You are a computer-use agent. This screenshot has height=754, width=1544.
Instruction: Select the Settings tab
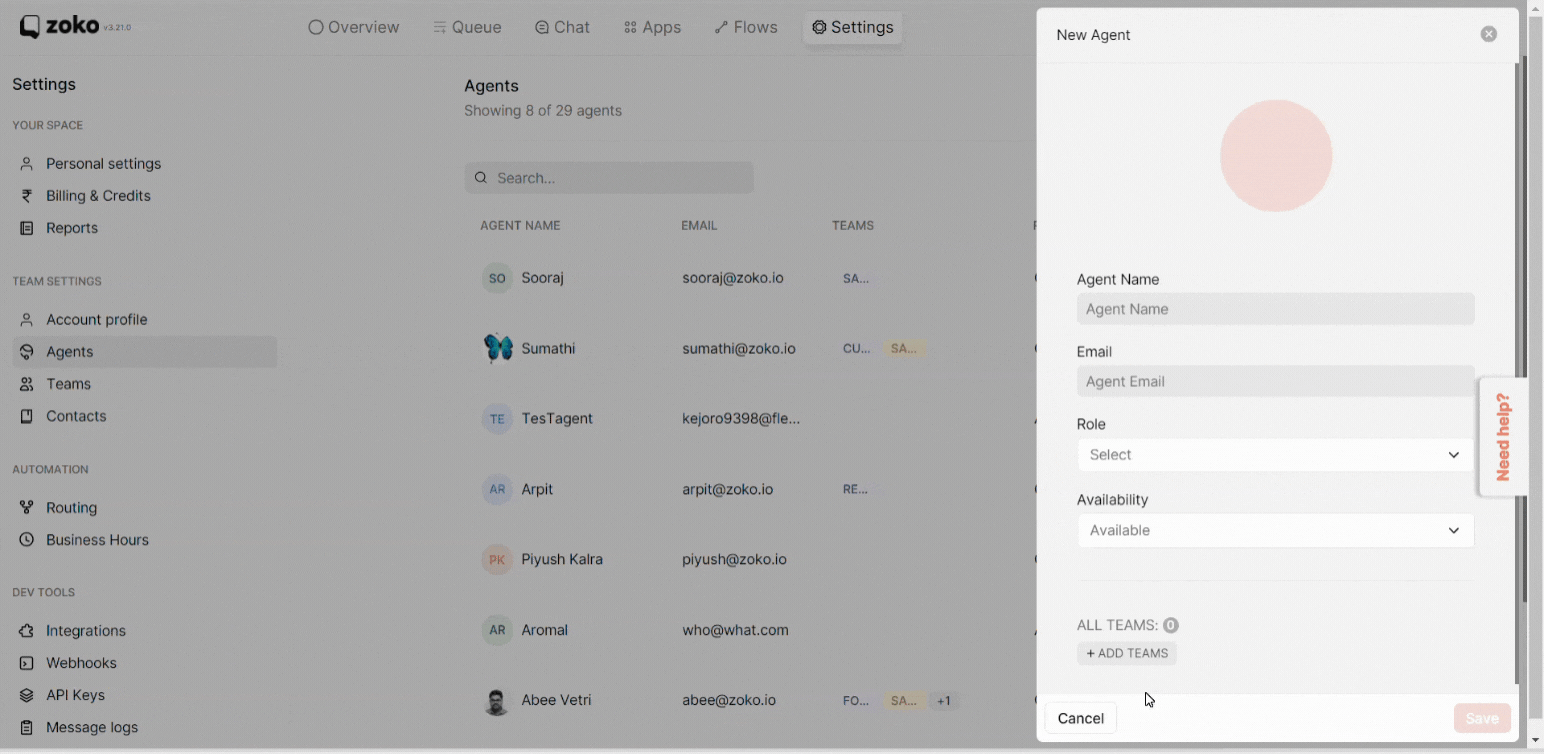click(x=853, y=27)
